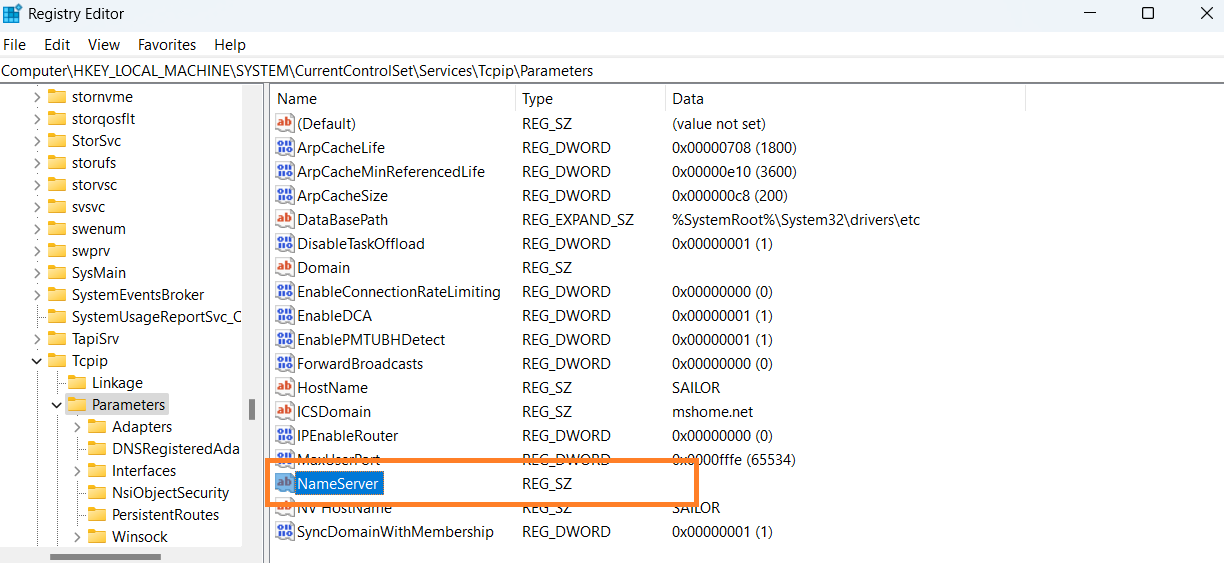Sort values by Name column header
The image size is (1224, 563).
(390, 99)
